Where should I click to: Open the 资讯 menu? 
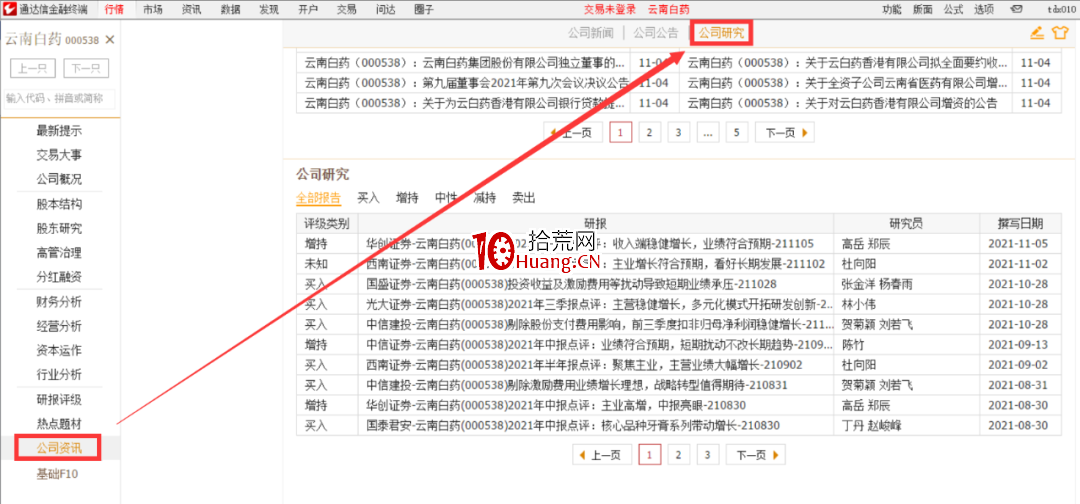coord(191,9)
